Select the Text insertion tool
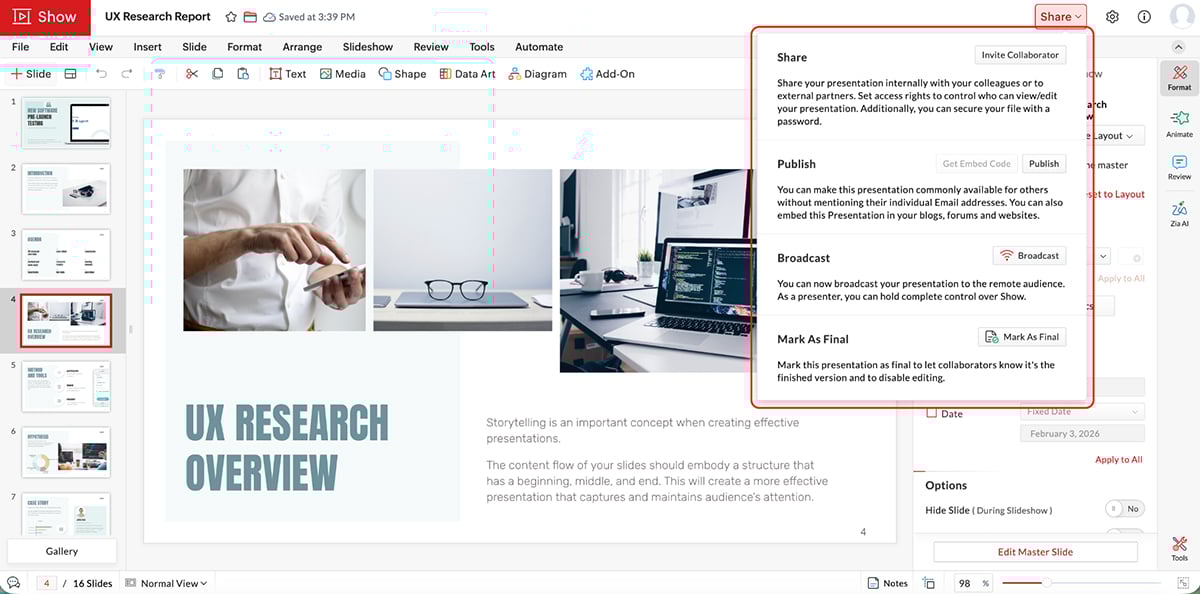Screen dimensions: 1200x594 287,73
